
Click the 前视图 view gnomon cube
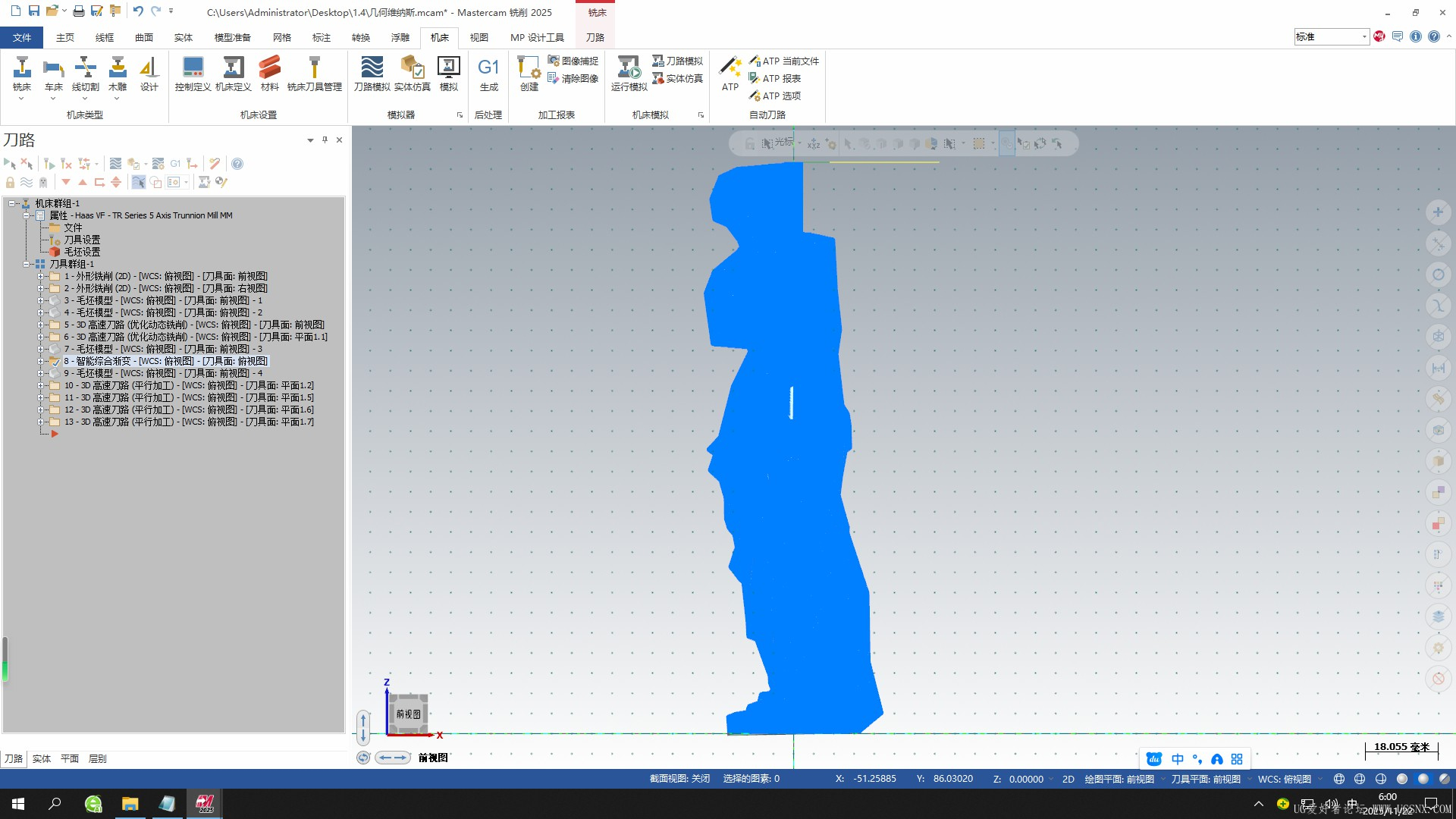[408, 714]
